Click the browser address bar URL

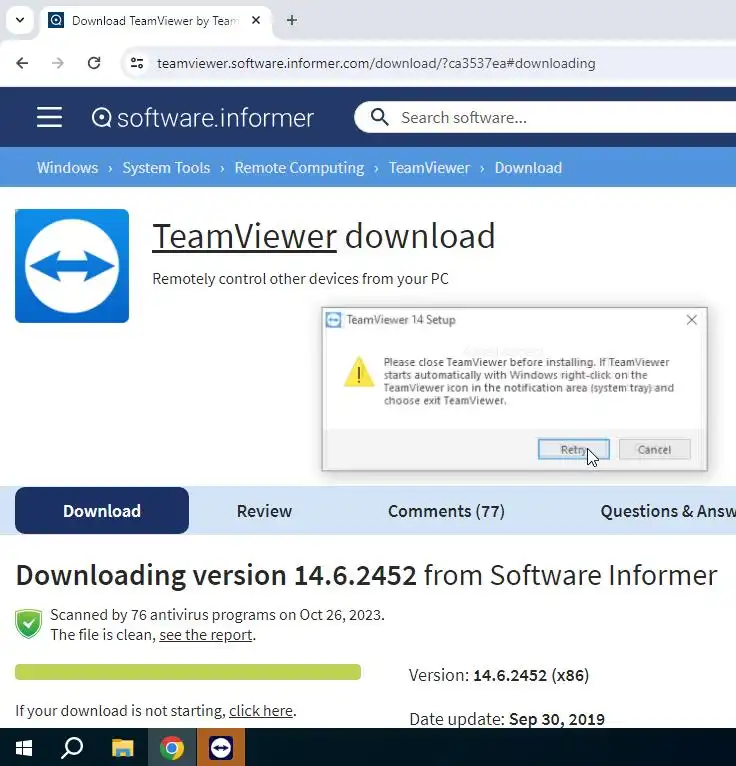[x=376, y=64]
